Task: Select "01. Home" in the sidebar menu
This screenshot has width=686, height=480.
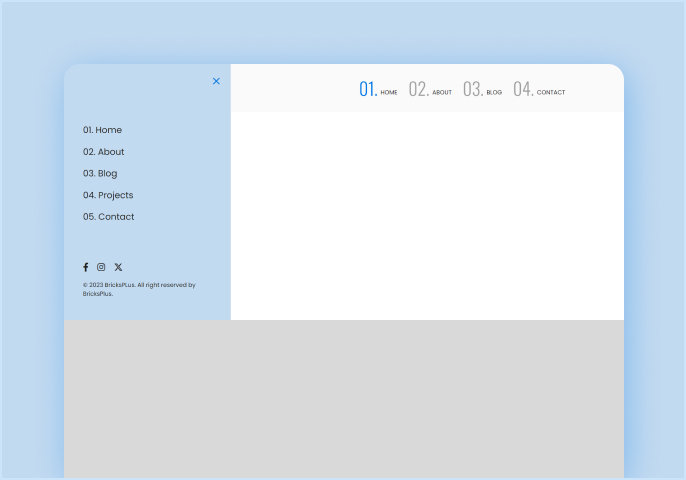Action: 102,130
